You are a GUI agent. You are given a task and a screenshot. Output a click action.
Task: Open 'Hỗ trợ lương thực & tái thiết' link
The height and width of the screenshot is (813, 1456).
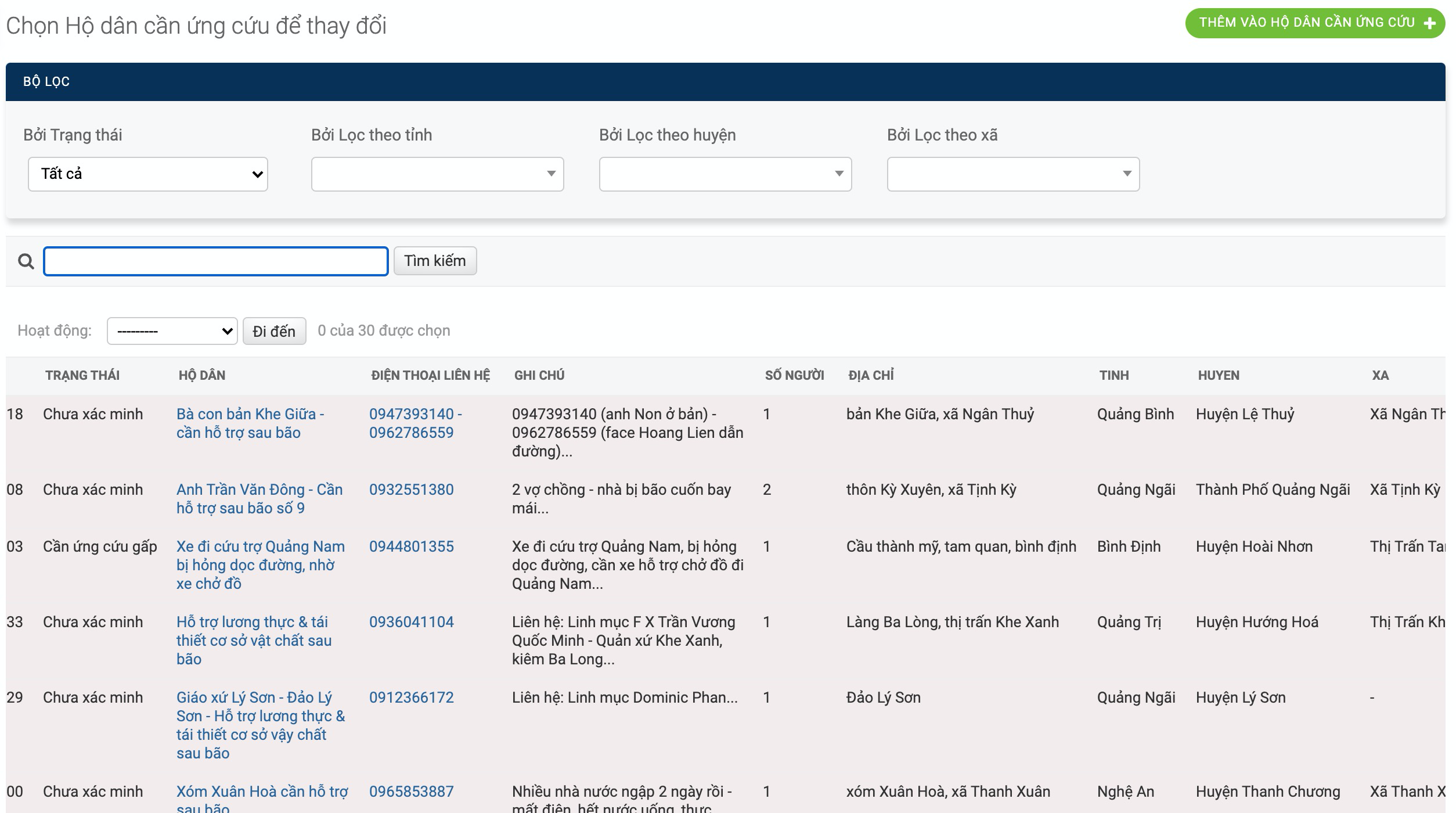tap(254, 641)
